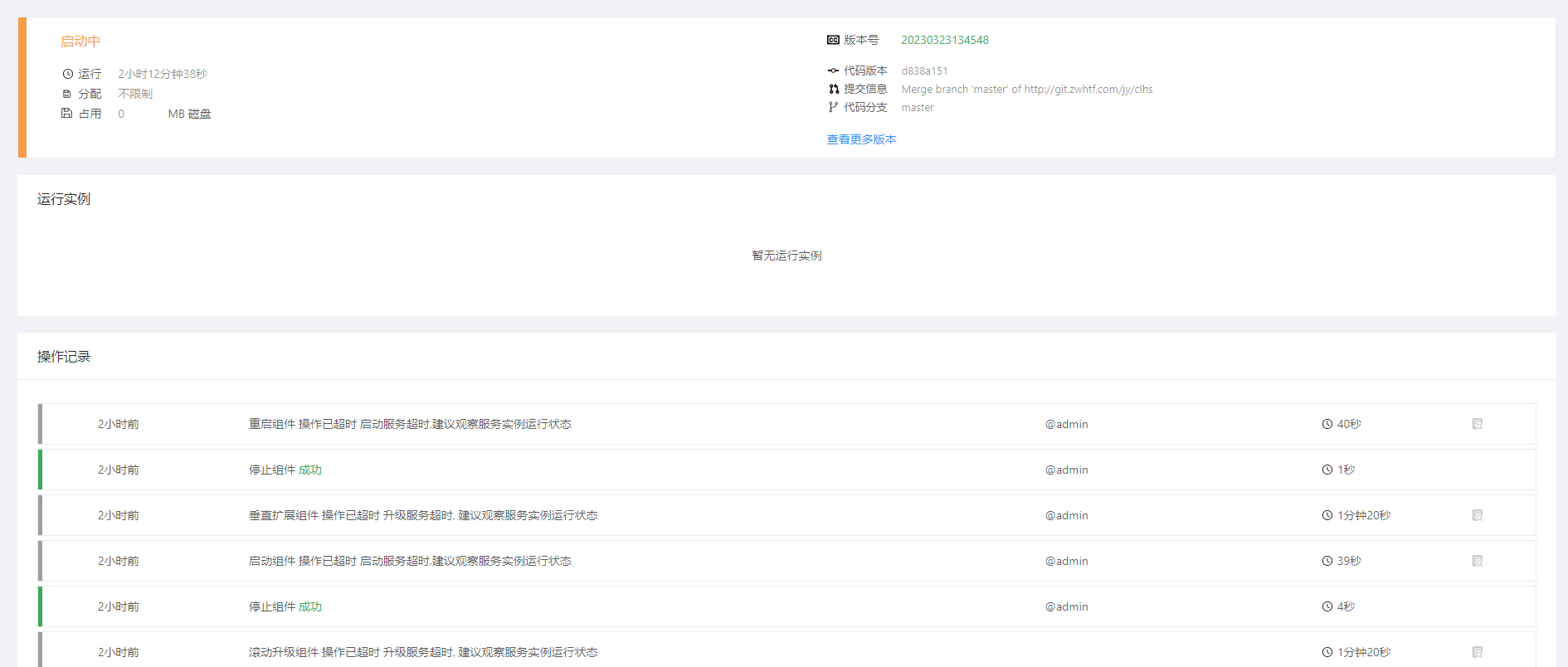Open log details for the 启动组件 record
This screenshot has width=1568, height=667.
coord(1477,561)
